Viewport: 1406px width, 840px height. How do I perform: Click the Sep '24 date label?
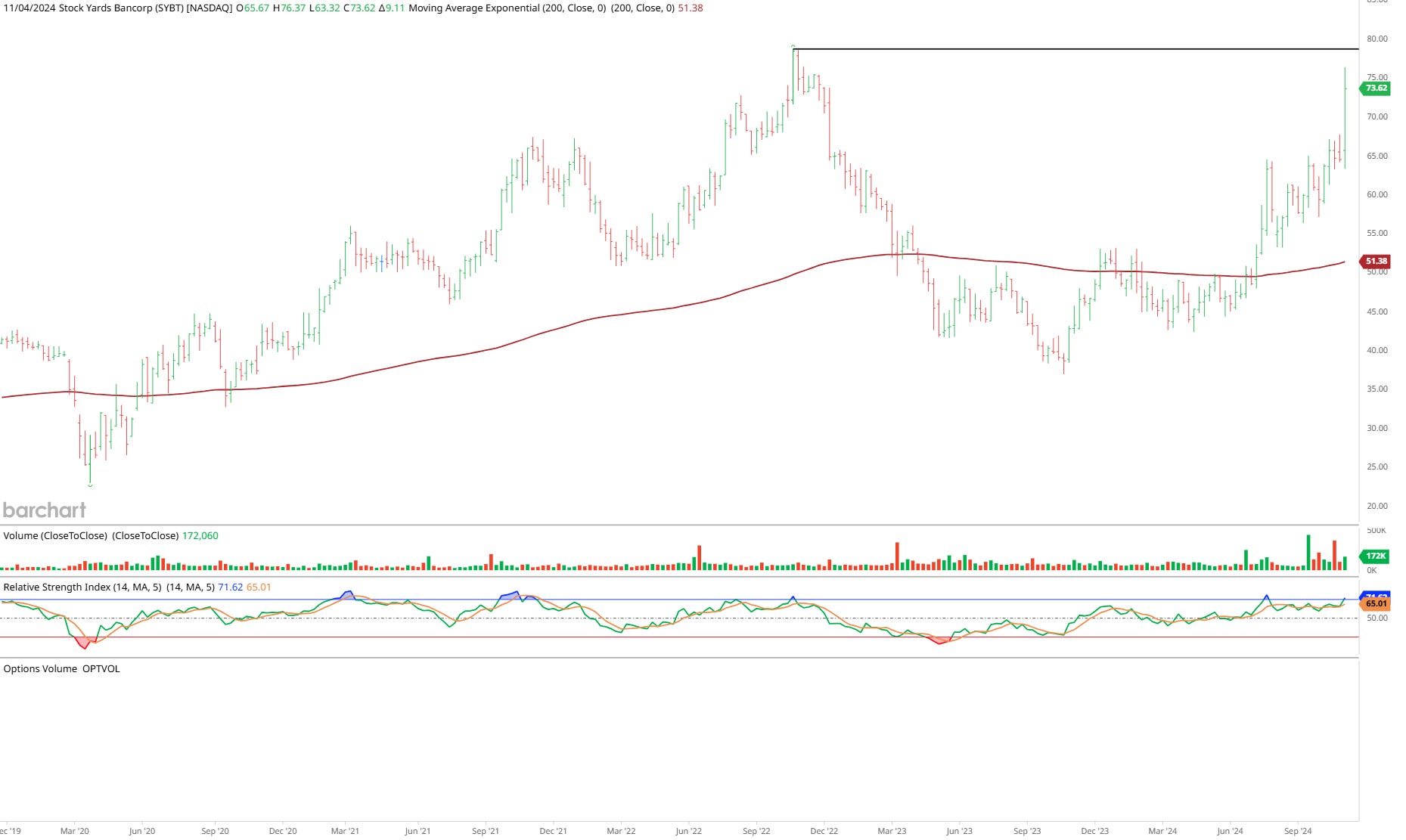1298,831
